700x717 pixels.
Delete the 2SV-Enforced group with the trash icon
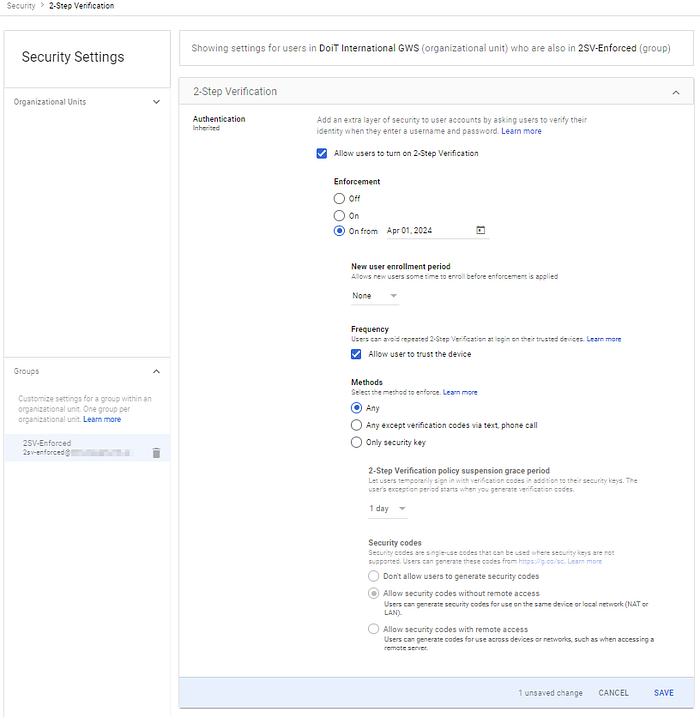click(x=156, y=453)
